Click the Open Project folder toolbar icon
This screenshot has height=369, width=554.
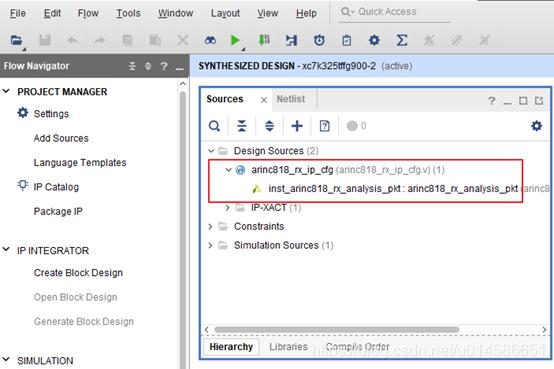click(x=16, y=40)
